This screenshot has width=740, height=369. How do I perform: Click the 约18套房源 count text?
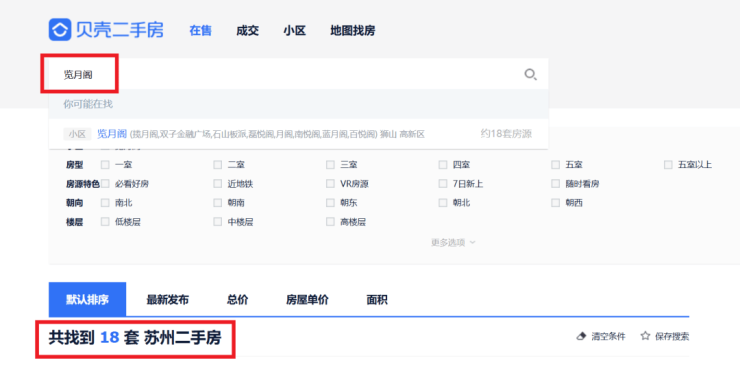pyautogui.click(x=506, y=134)
